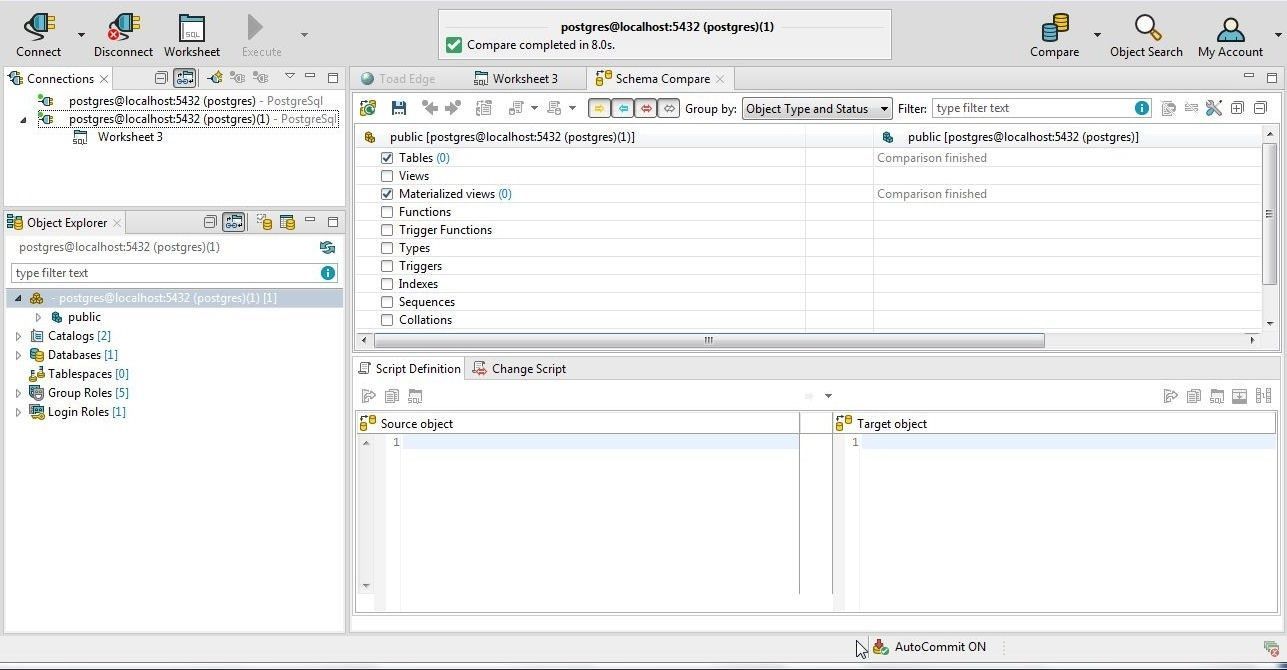Refresh the Object Explorer connection
The width and height of the screenshot is (1287, 670).
(x=327, y=247)
